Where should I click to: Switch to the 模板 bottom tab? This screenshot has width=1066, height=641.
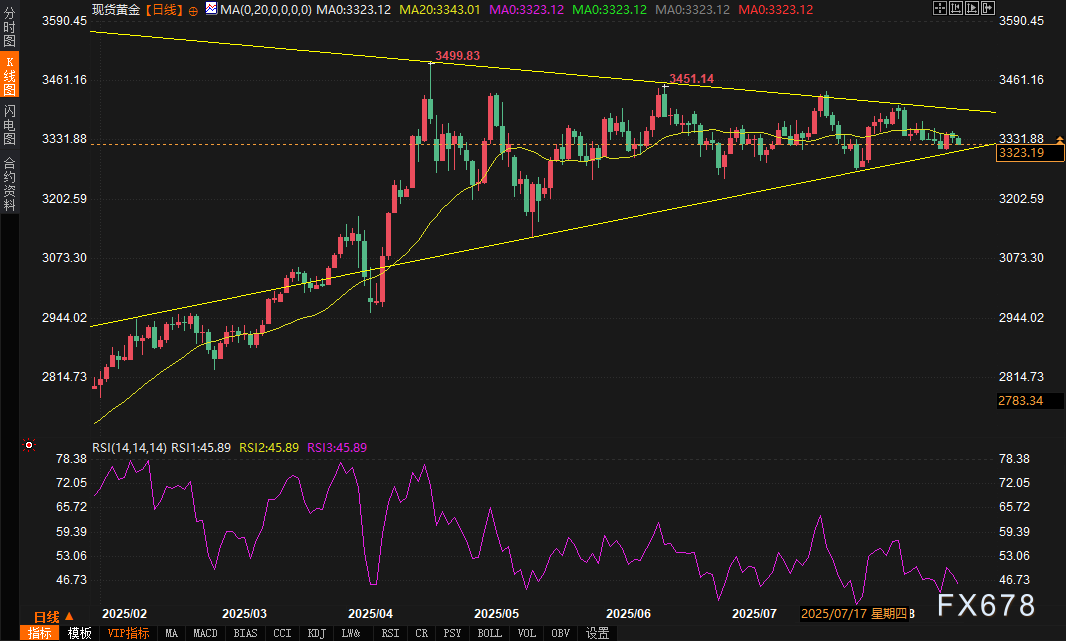pos(80,633)
